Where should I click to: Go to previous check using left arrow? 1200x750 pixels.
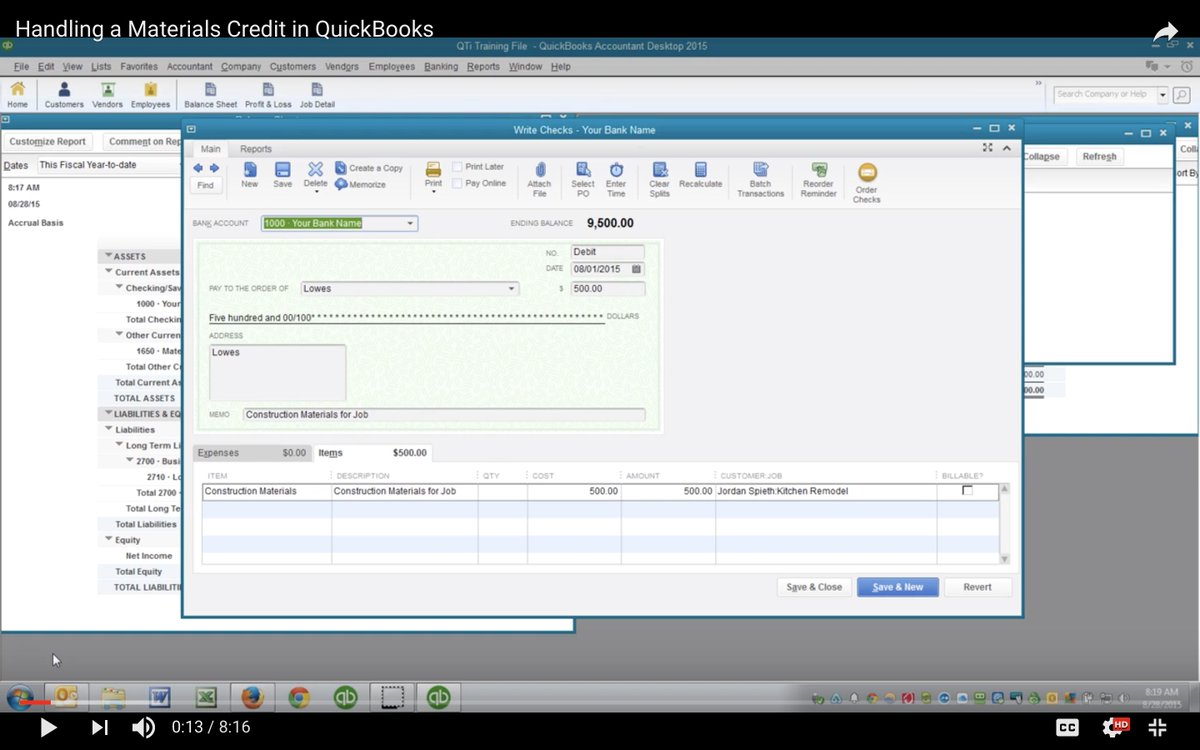coord(198,168)
